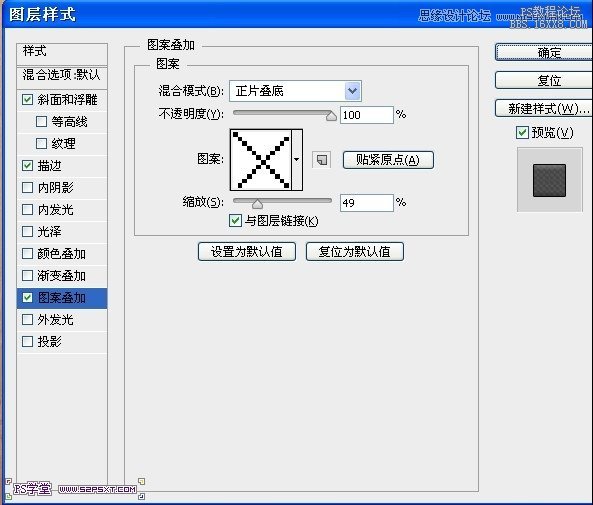
Task: Open the 混合模式 dropdown
Action: 295,91
